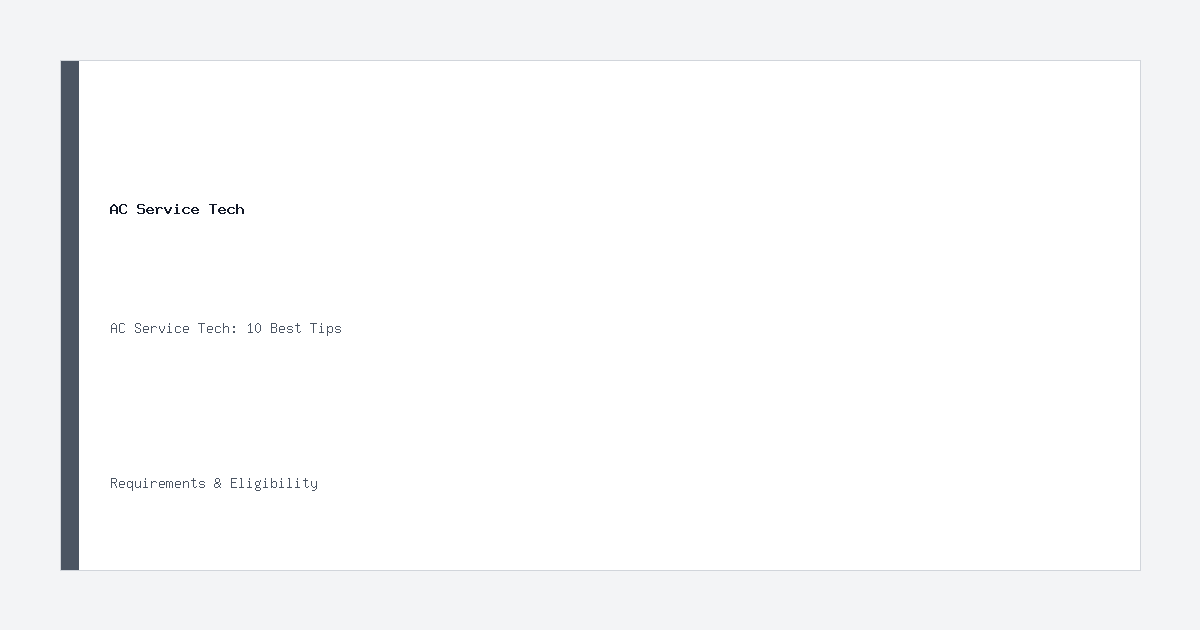The width and height of the screenshot is (1200, 630).
Task: Open the AC Service Tech: 10 Best Tips text
Action: [x=226, y=328]
